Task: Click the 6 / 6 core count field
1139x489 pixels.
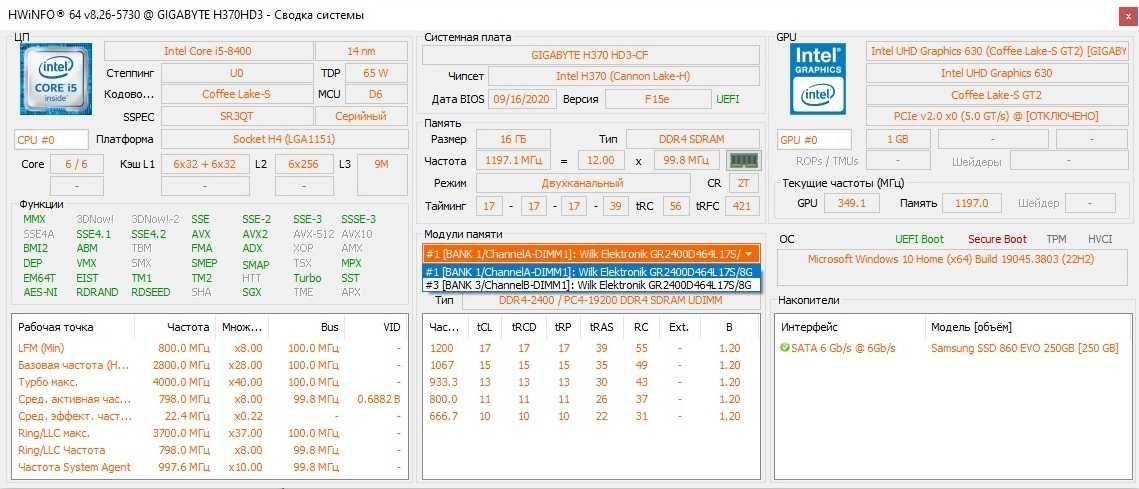Action: 76,164
